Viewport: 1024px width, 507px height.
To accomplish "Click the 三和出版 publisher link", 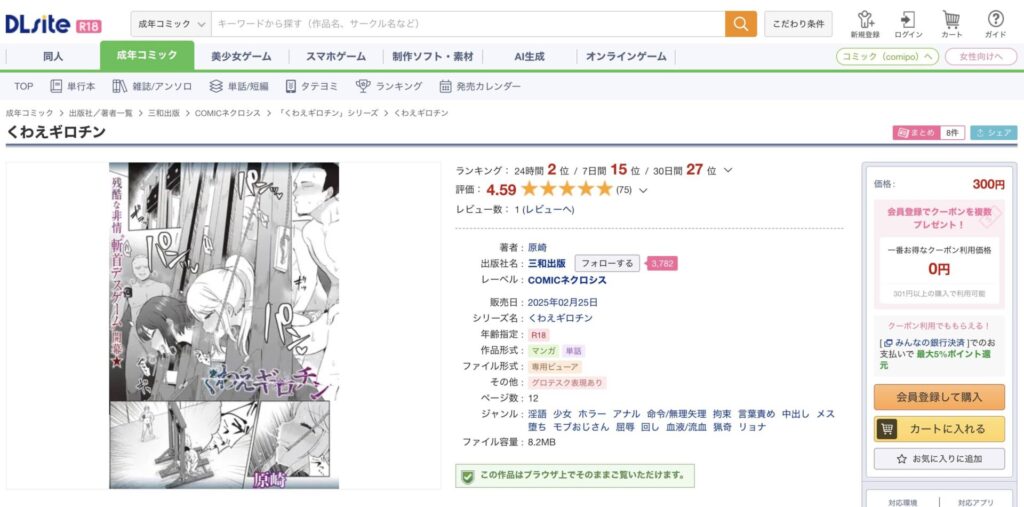I will (547, 263).
